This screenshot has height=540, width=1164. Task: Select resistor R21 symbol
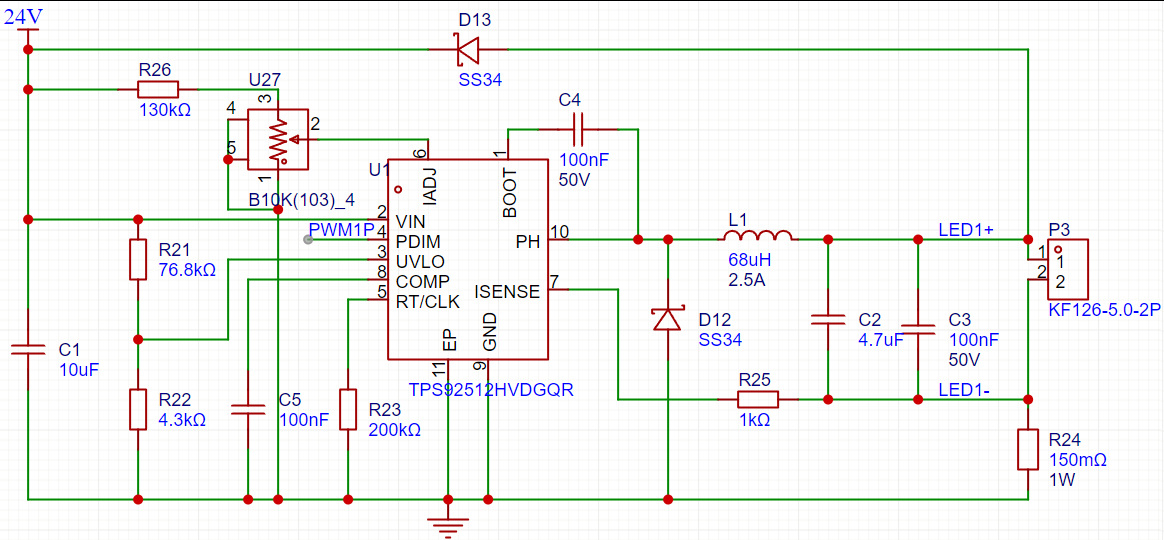coord(137,259)
